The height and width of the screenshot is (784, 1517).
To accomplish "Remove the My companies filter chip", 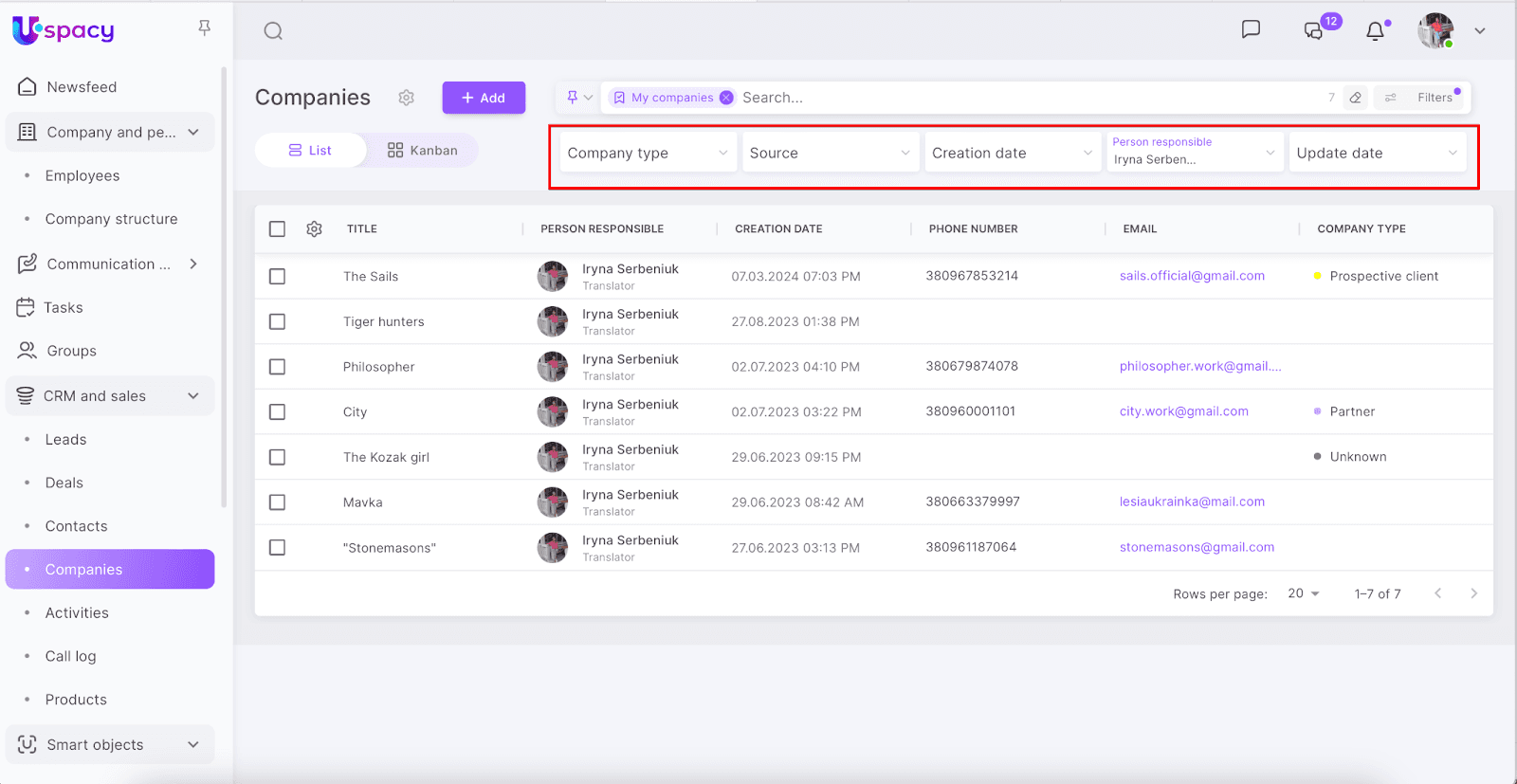I will pos(726,98).
